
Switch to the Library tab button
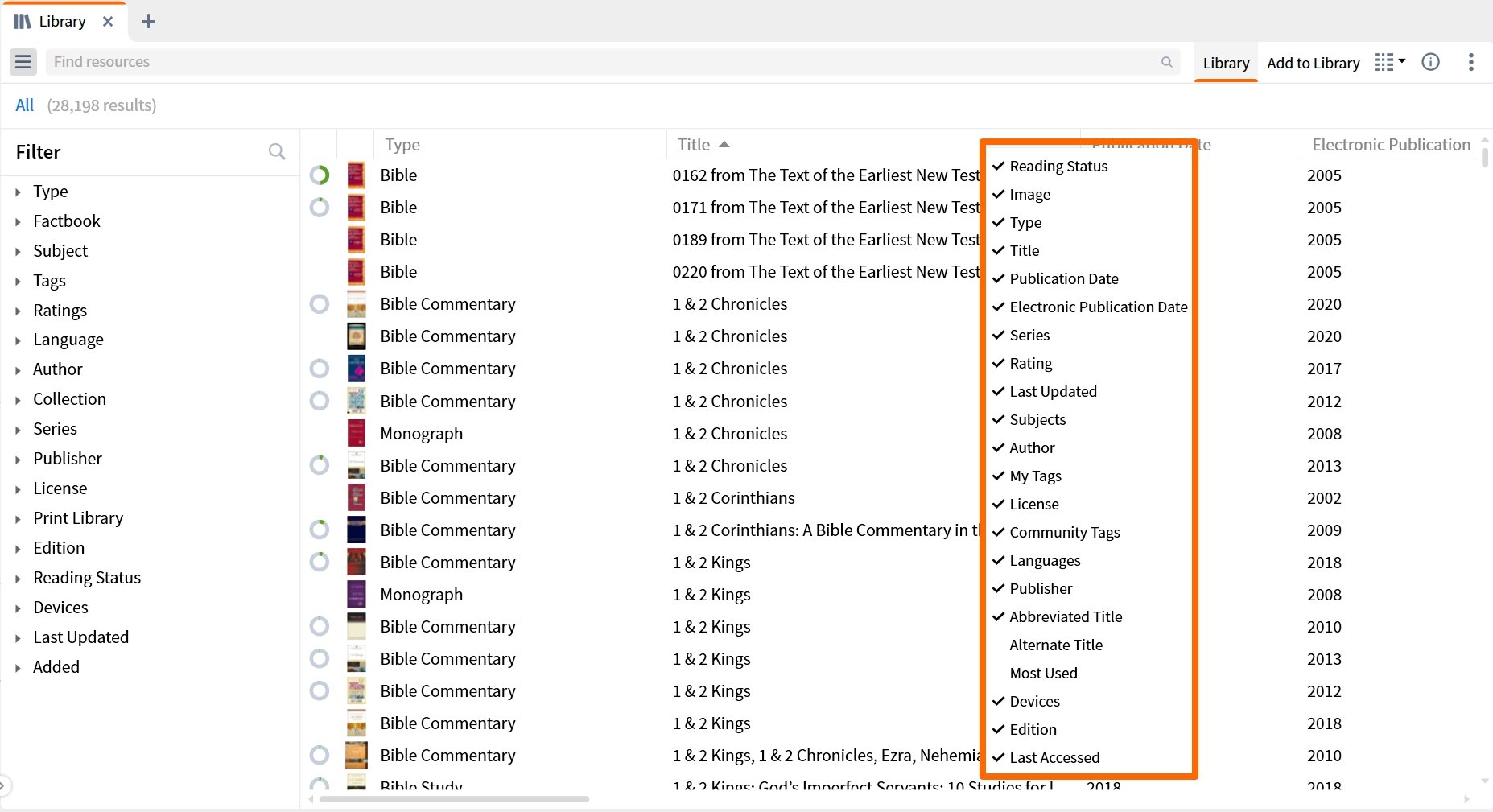click(x=1226, y=63)
